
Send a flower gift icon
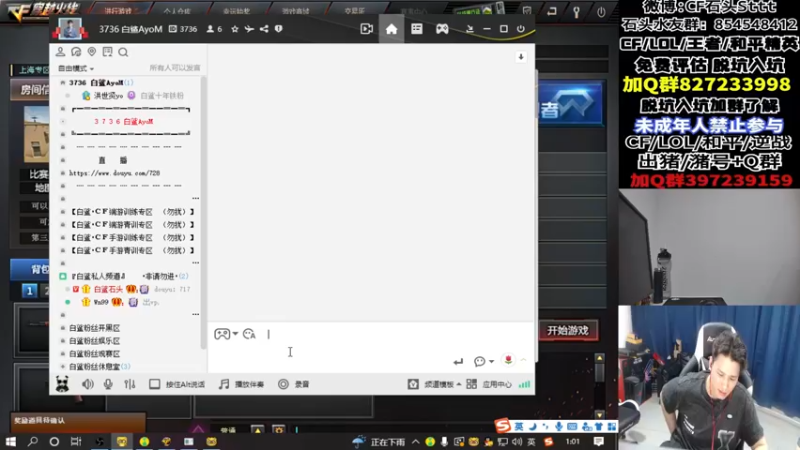[x=508, y=360]
